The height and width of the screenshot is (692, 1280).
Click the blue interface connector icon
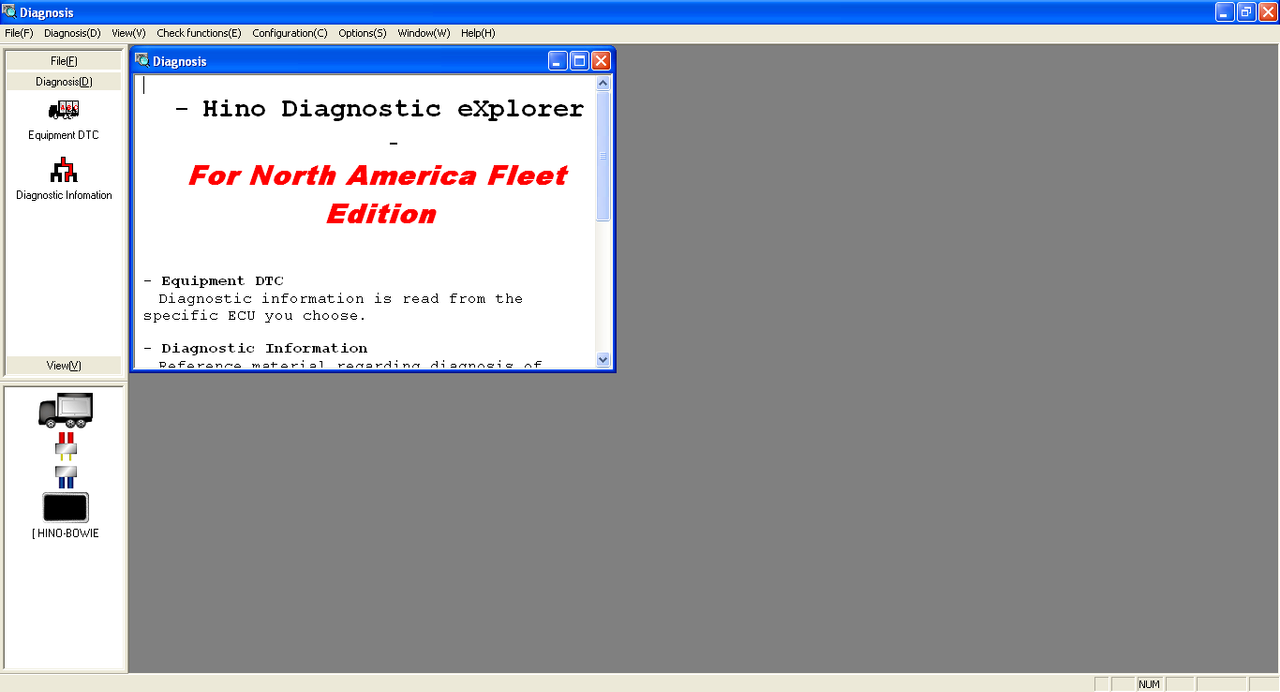(66, 476)
